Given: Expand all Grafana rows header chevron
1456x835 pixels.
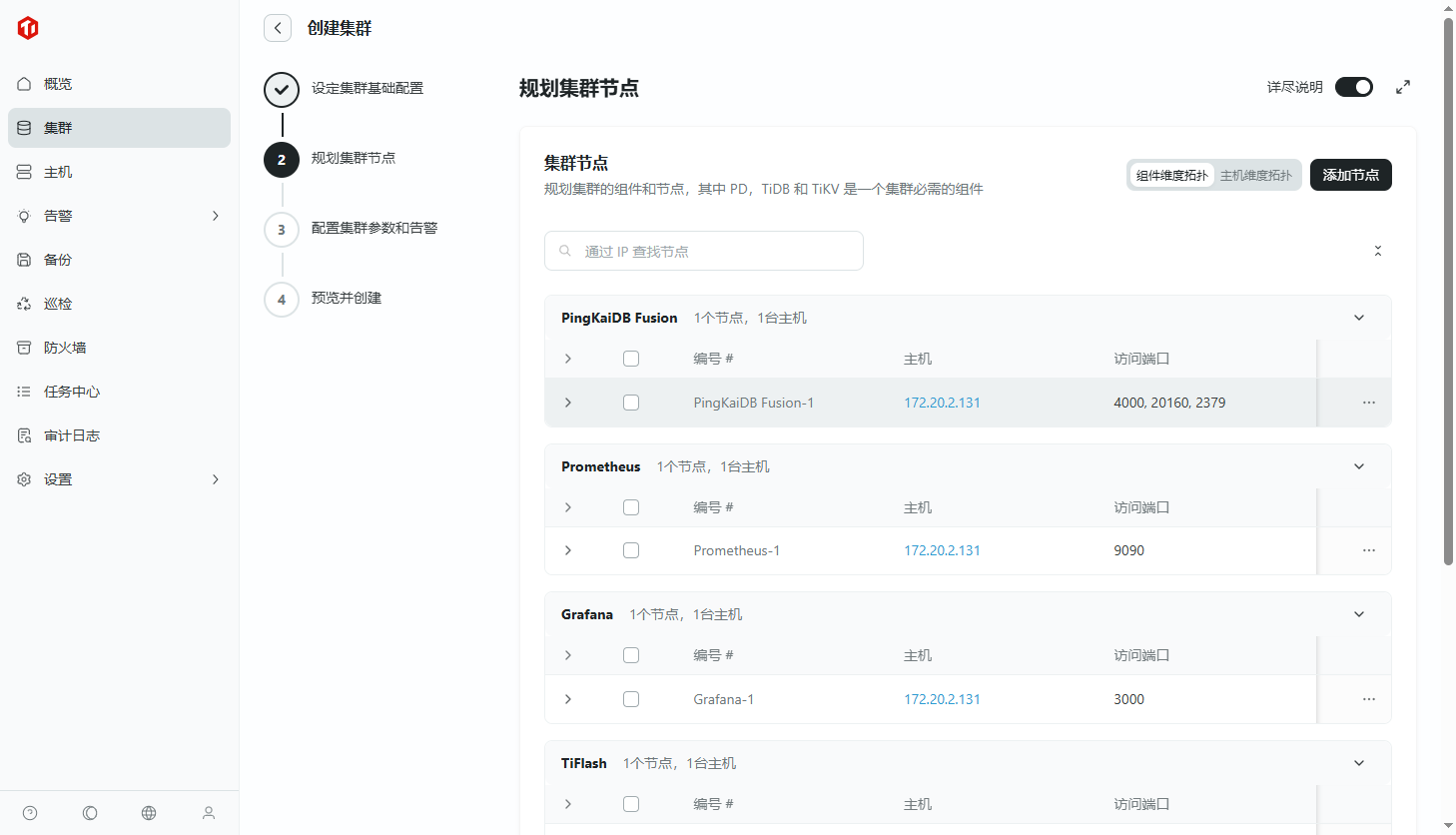Looking at the screenshot, I should 568,655.
